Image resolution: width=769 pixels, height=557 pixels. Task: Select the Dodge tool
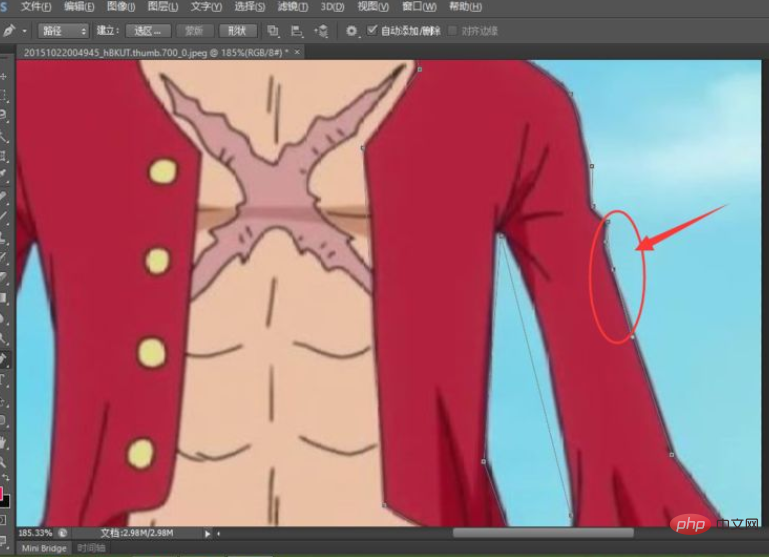[3, 338]
